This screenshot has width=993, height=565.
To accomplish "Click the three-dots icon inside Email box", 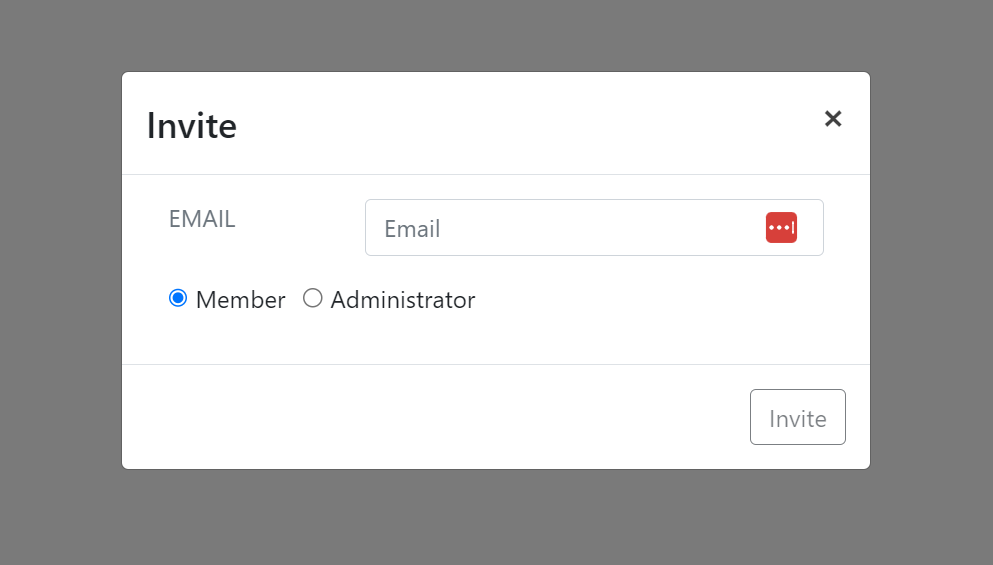I will [x=781, y=227].
